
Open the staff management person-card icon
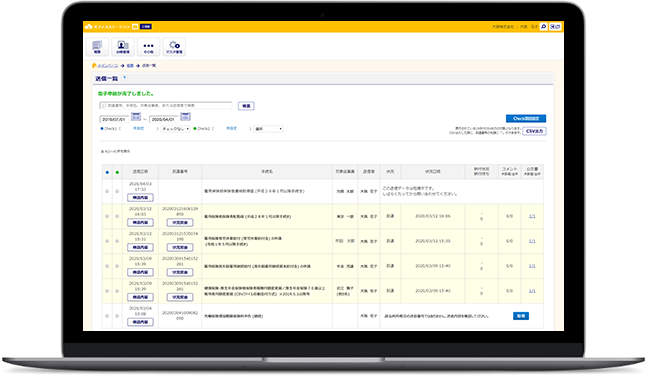(123, 47)
